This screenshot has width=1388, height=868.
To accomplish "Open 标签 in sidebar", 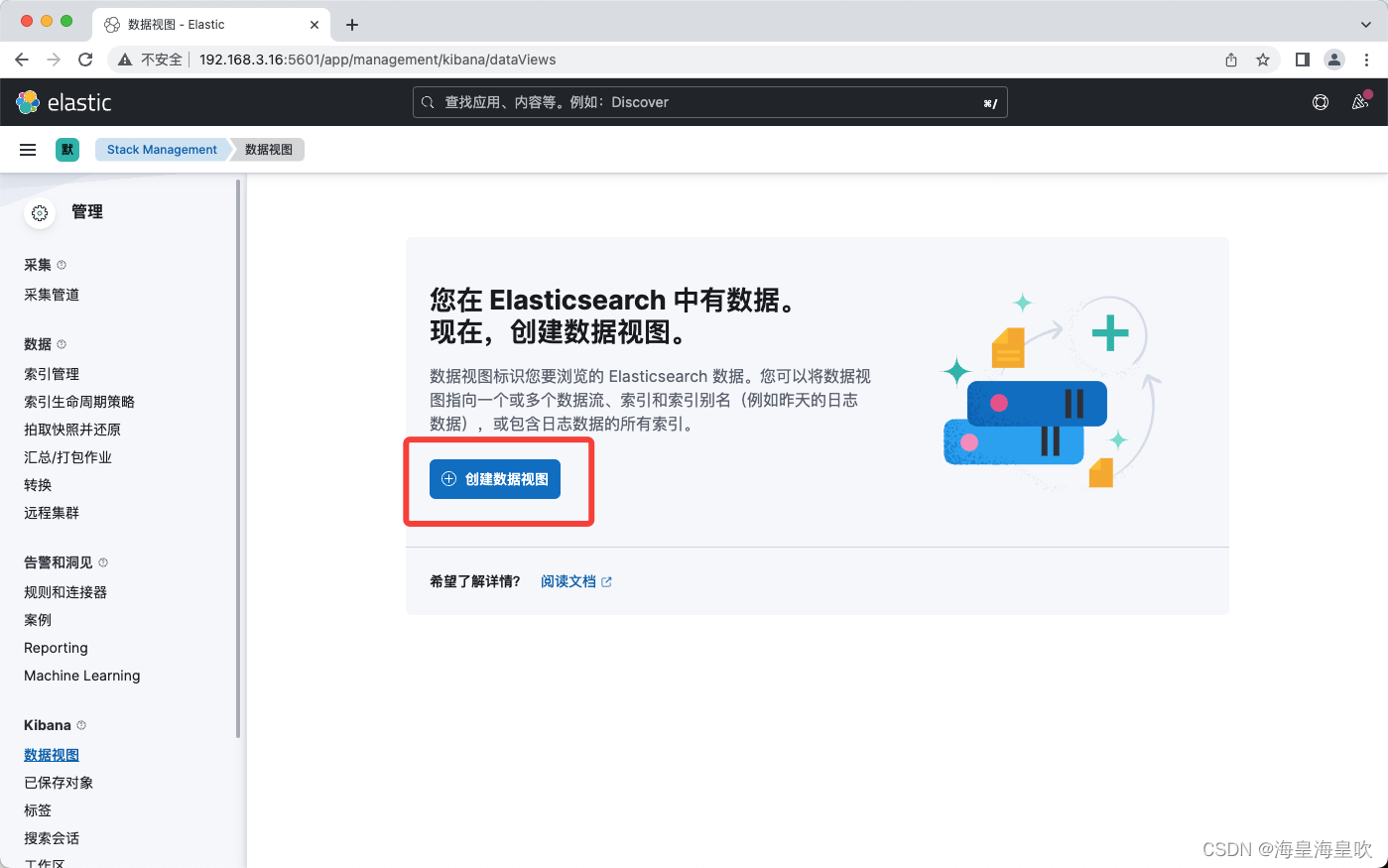I will tap(38, 810).
